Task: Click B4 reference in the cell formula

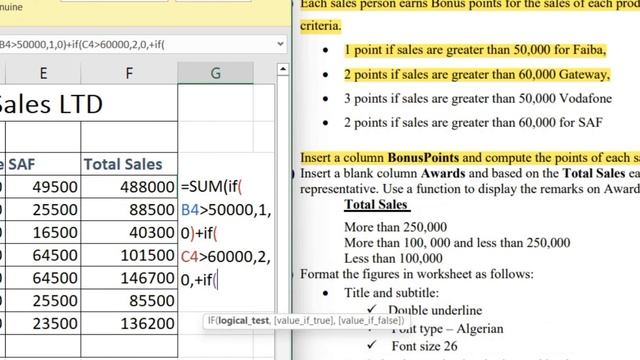Action: pos(190,210)
